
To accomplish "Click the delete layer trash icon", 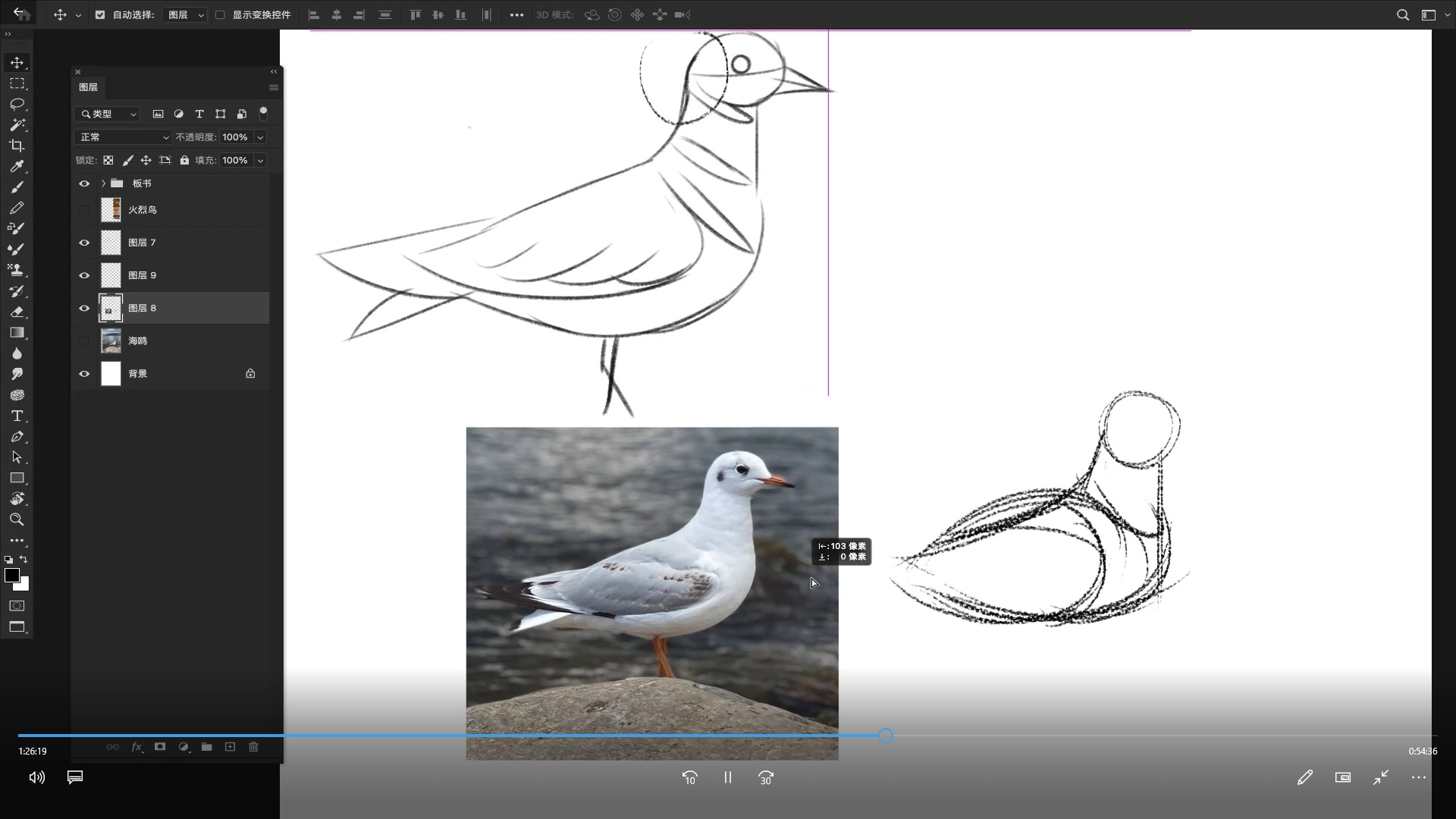I will point(253,747).
